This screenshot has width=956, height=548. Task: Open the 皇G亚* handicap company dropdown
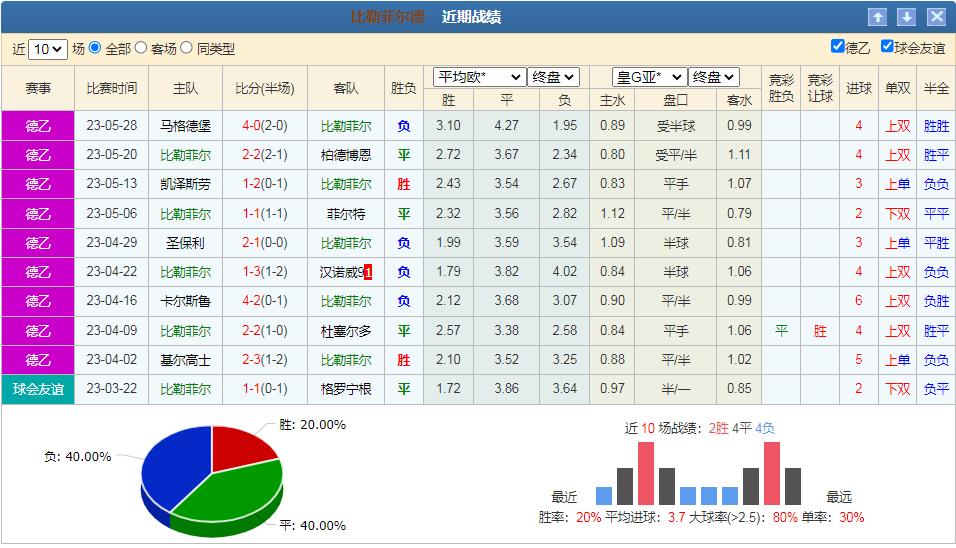tap(649, 77)
